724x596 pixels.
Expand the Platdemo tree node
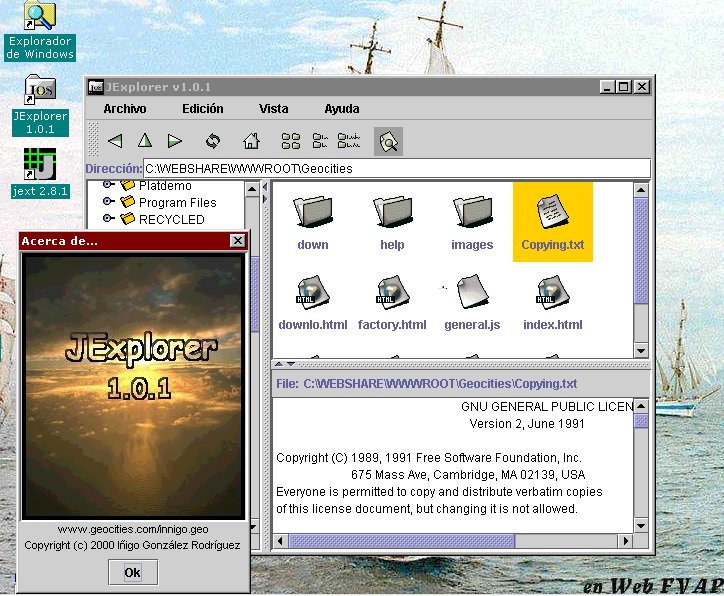108,185
